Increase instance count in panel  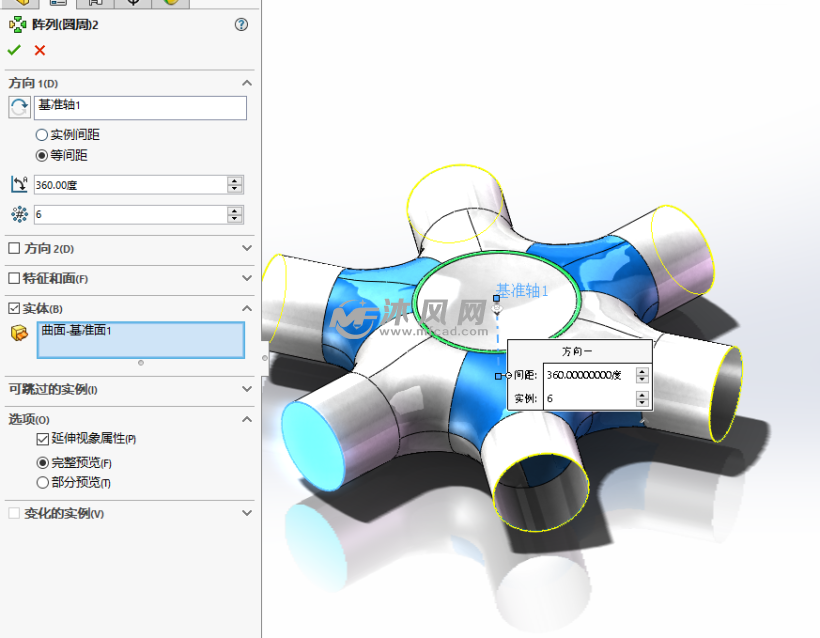[x=235, y=211]
